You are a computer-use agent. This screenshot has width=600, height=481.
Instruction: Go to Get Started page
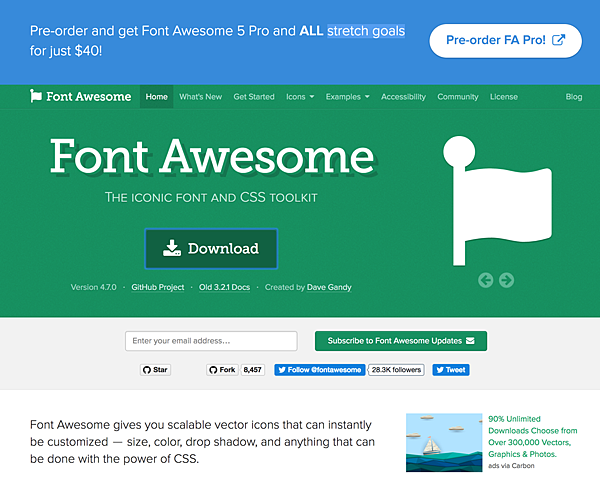[x=254, y=97]
